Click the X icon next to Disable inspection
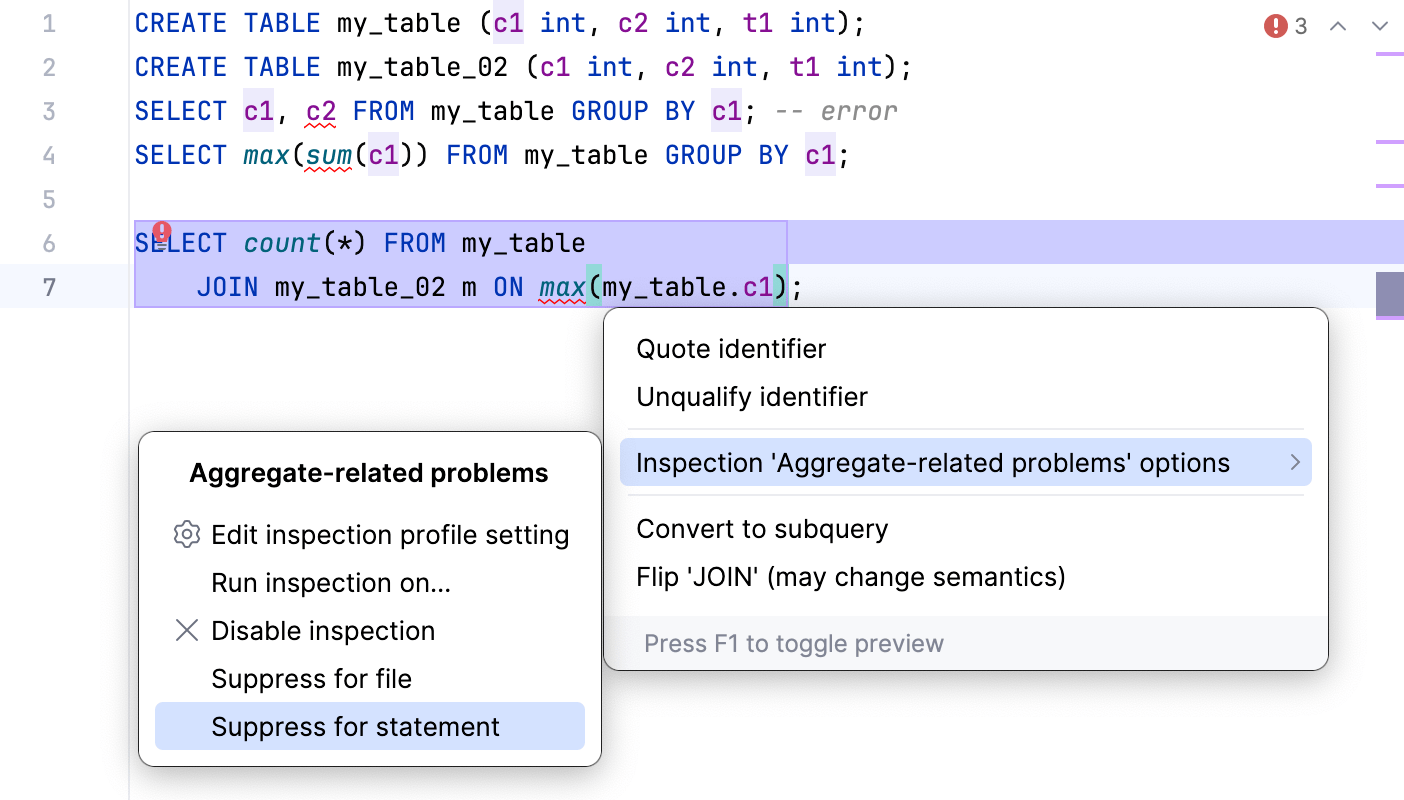 [x=187, y=630]
